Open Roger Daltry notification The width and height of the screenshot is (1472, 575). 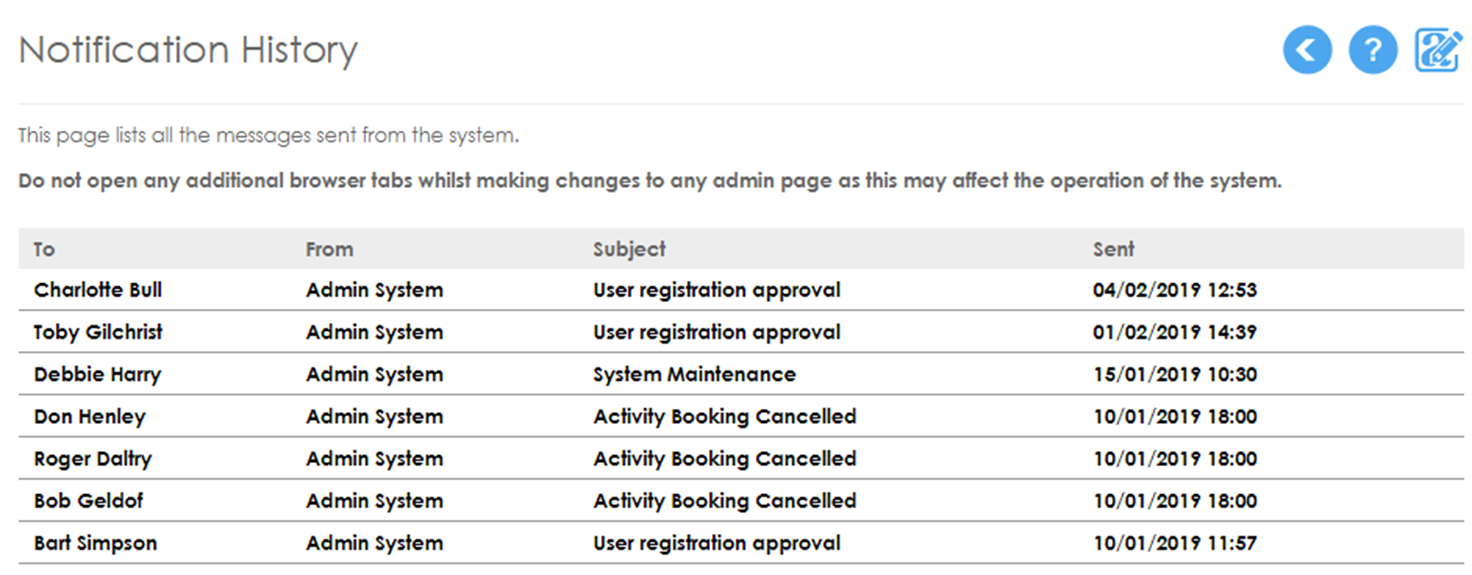pyautogui.click(x=741, y=458)
